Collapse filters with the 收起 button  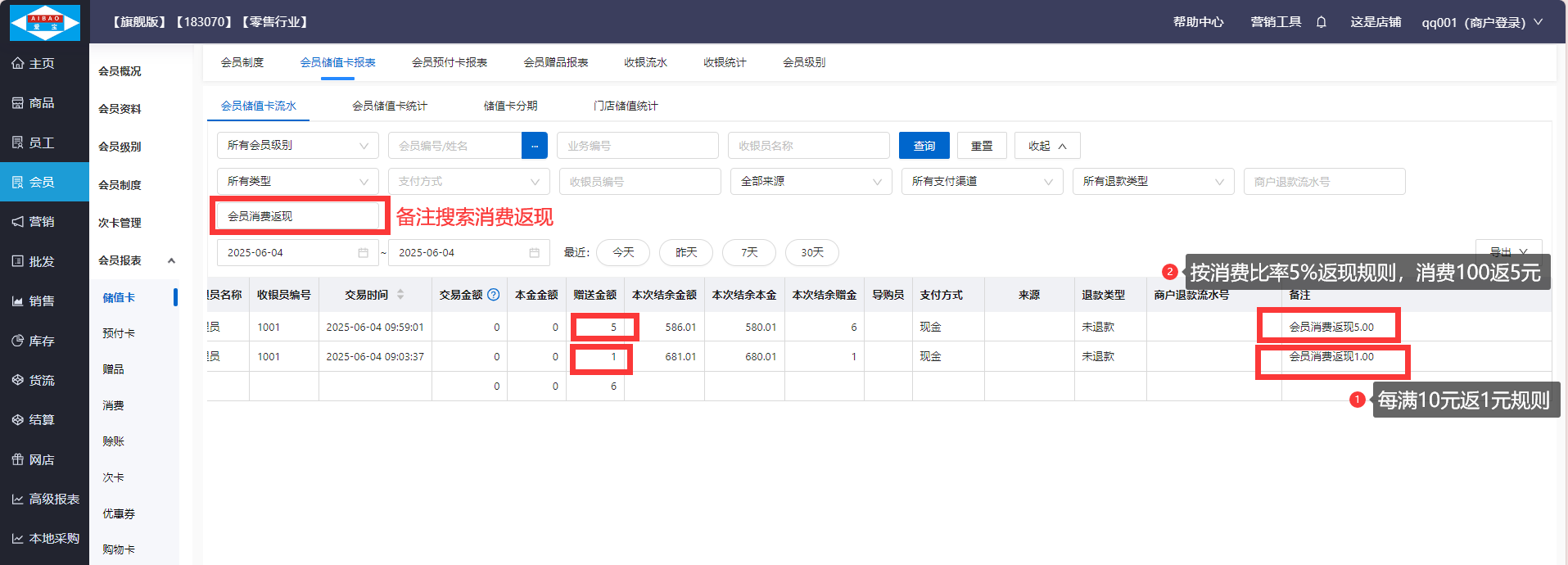pyautogui.click(x=1046, y=146)
